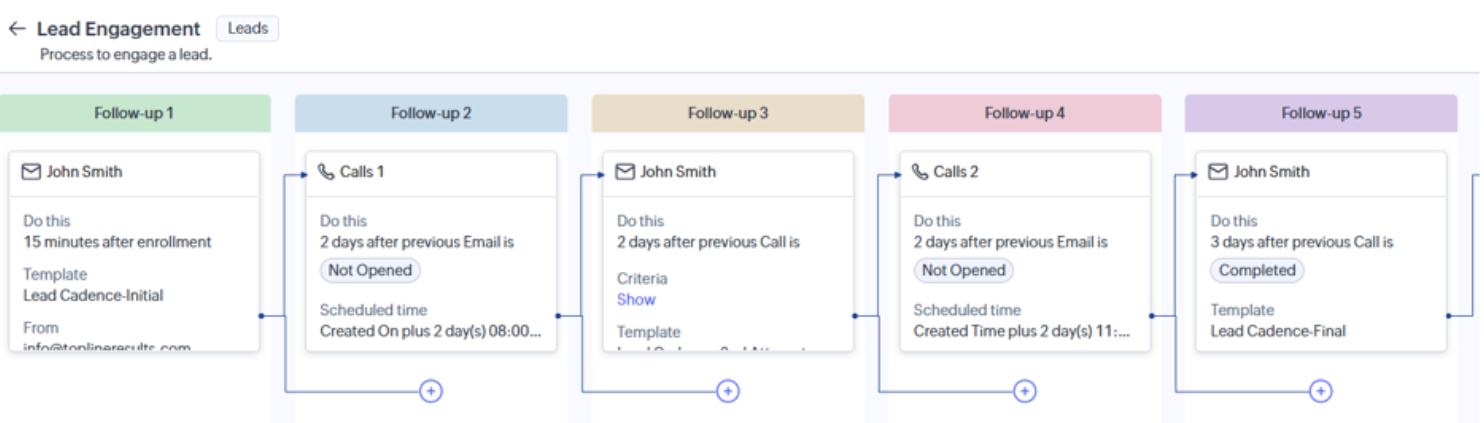
Task: Click the Not Opened badge in Calls 2
Action: point(964,270)
